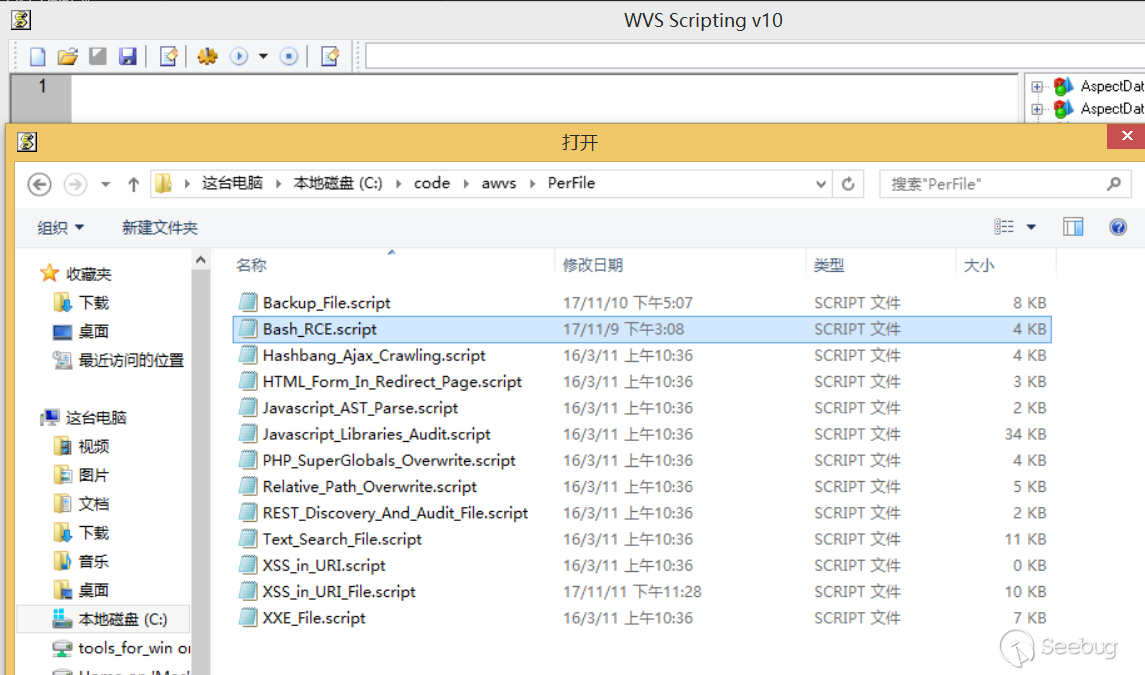Click the Run script play icon
The width and height of the screenshot is (1145, 675).
pyautogui.click(x=239, y=56)
